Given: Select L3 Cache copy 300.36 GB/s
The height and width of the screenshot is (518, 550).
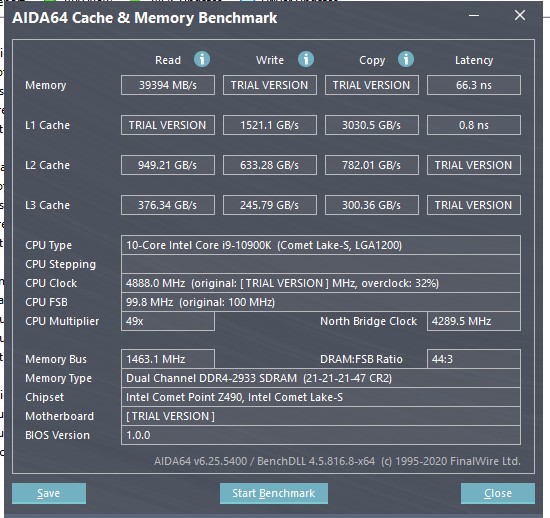Looking at the screenshot, I should click(x=371, y=205).
